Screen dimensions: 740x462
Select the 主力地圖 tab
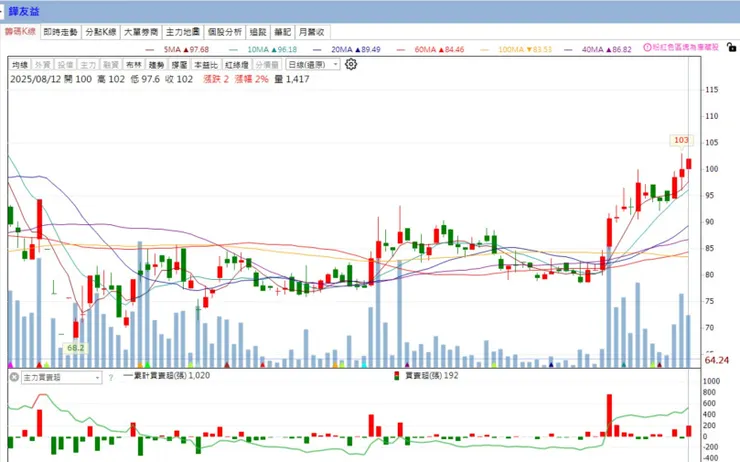coord(183,32)
